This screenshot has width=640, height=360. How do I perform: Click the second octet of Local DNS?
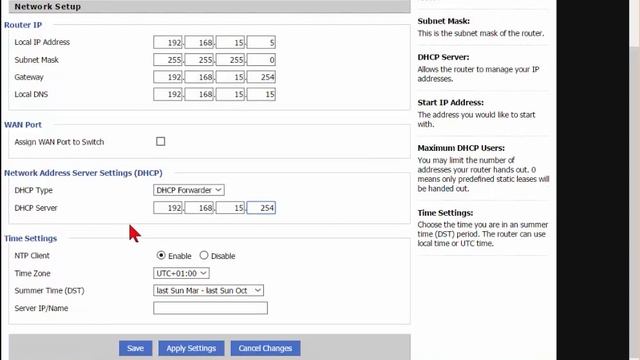199,94
